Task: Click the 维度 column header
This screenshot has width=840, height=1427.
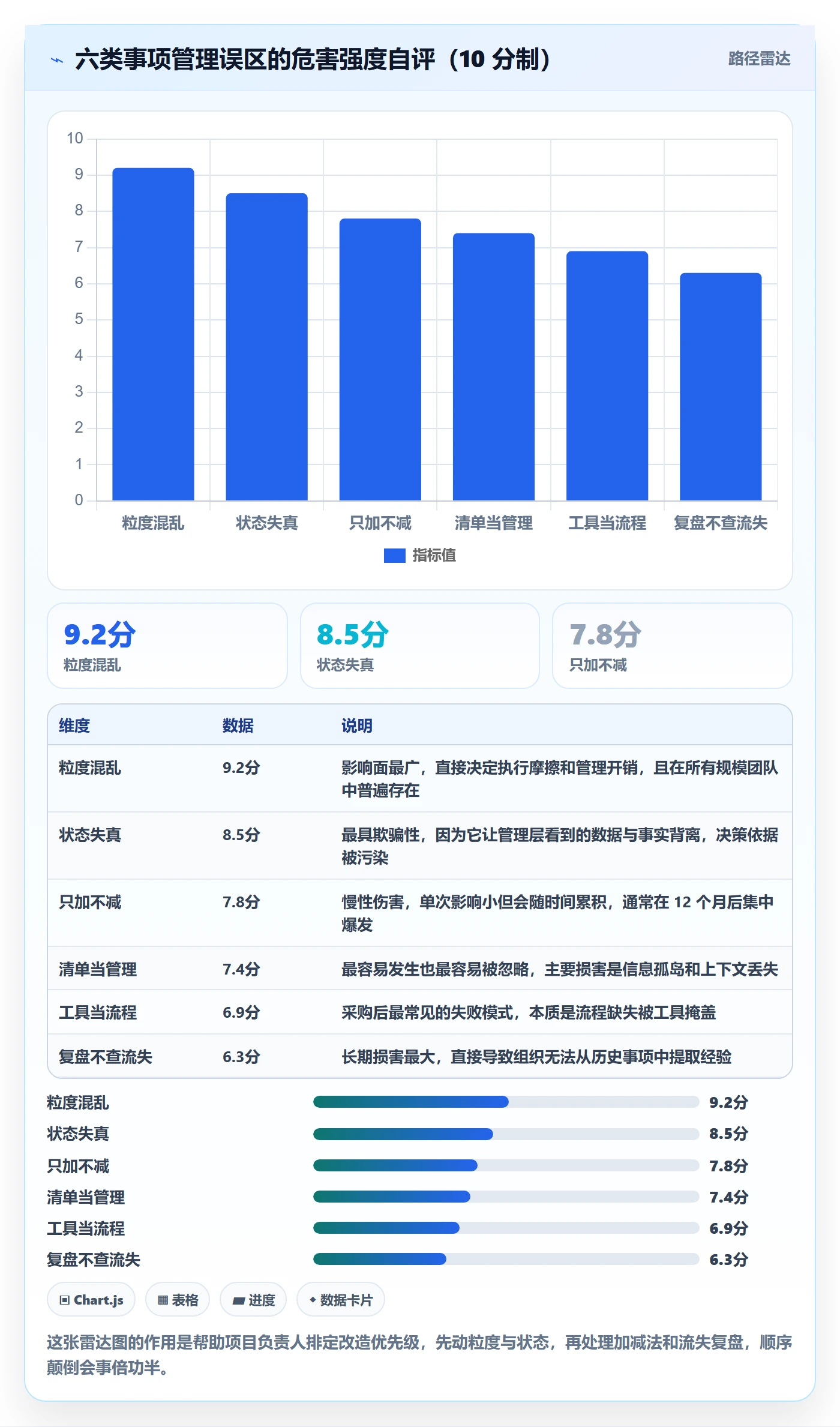Action: coord(74,726)
